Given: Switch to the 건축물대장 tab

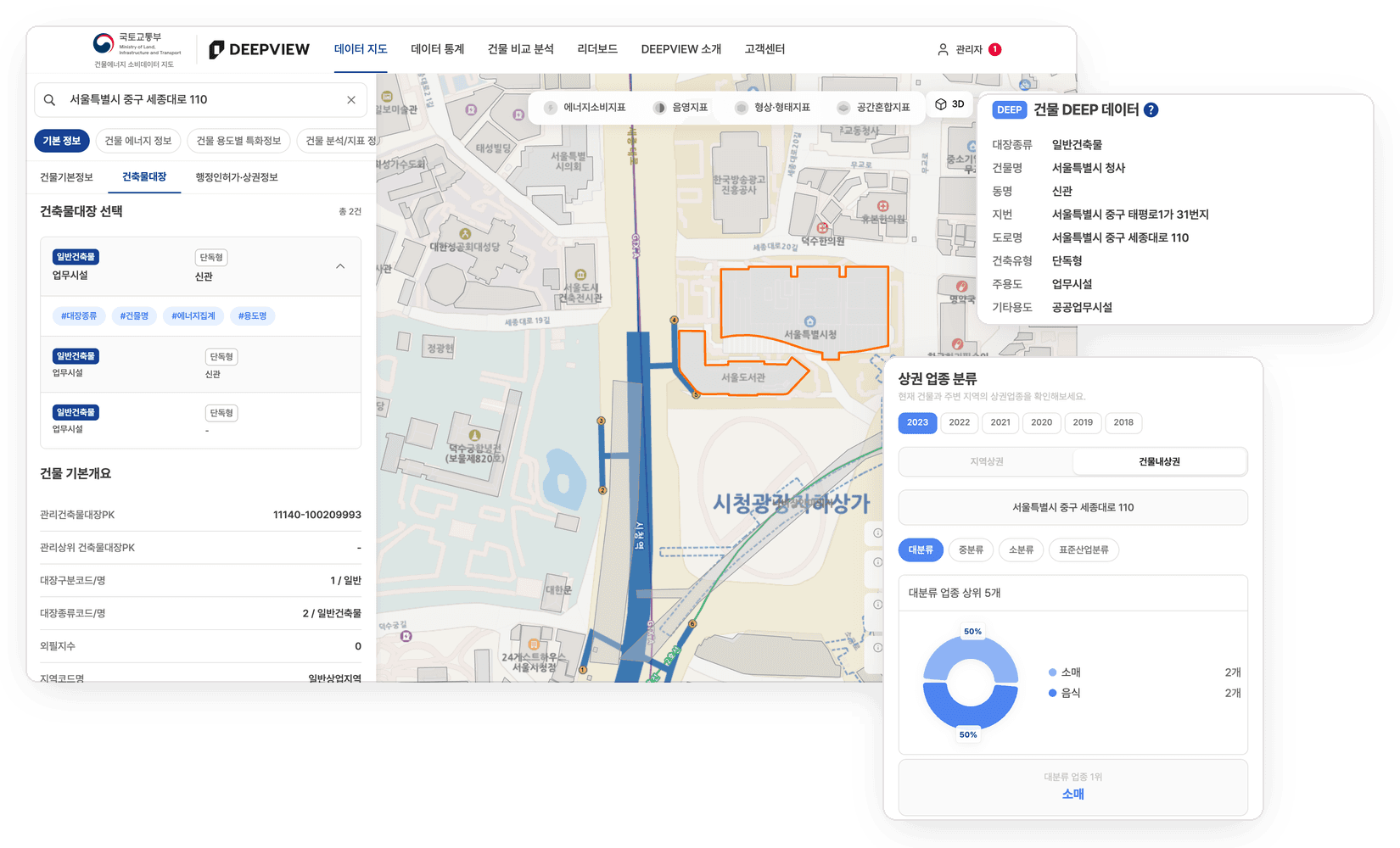Looking at the screenshot, I should pos(144,176).
